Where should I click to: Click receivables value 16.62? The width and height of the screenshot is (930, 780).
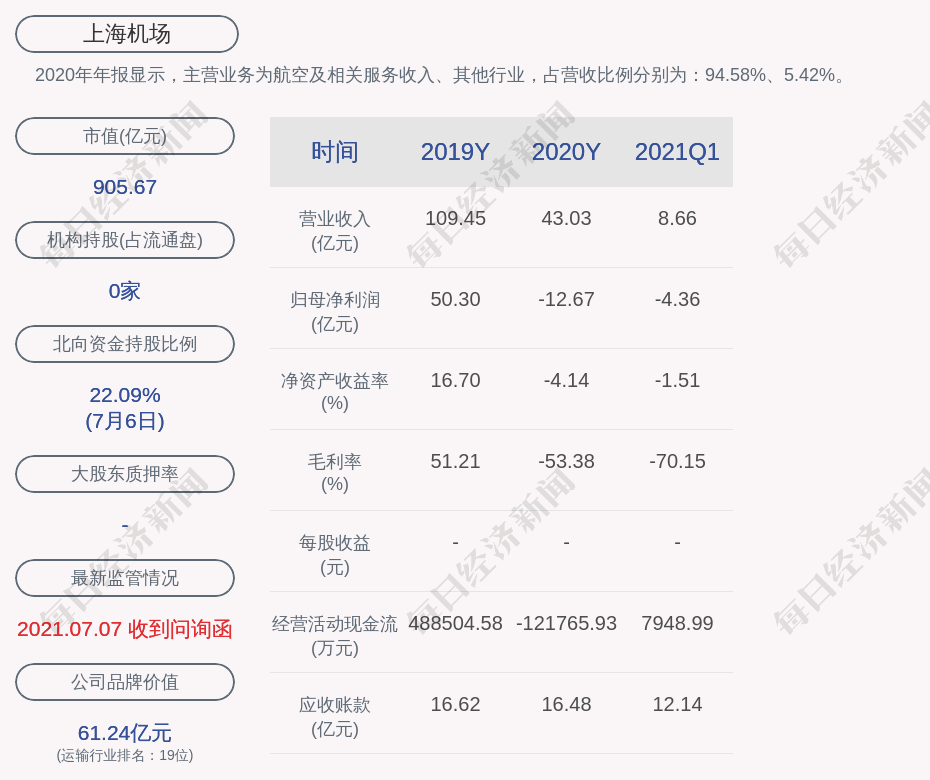[455, 704]
